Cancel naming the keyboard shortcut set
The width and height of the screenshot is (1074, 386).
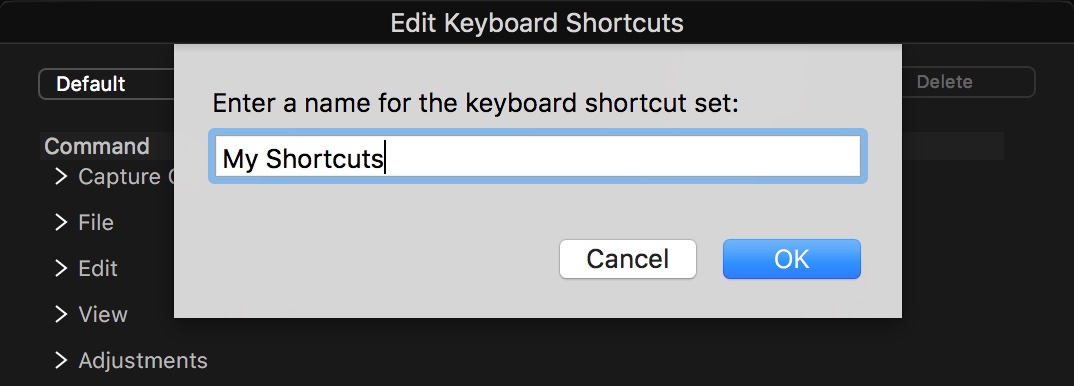pyautogui.click(x=627, y=259)
